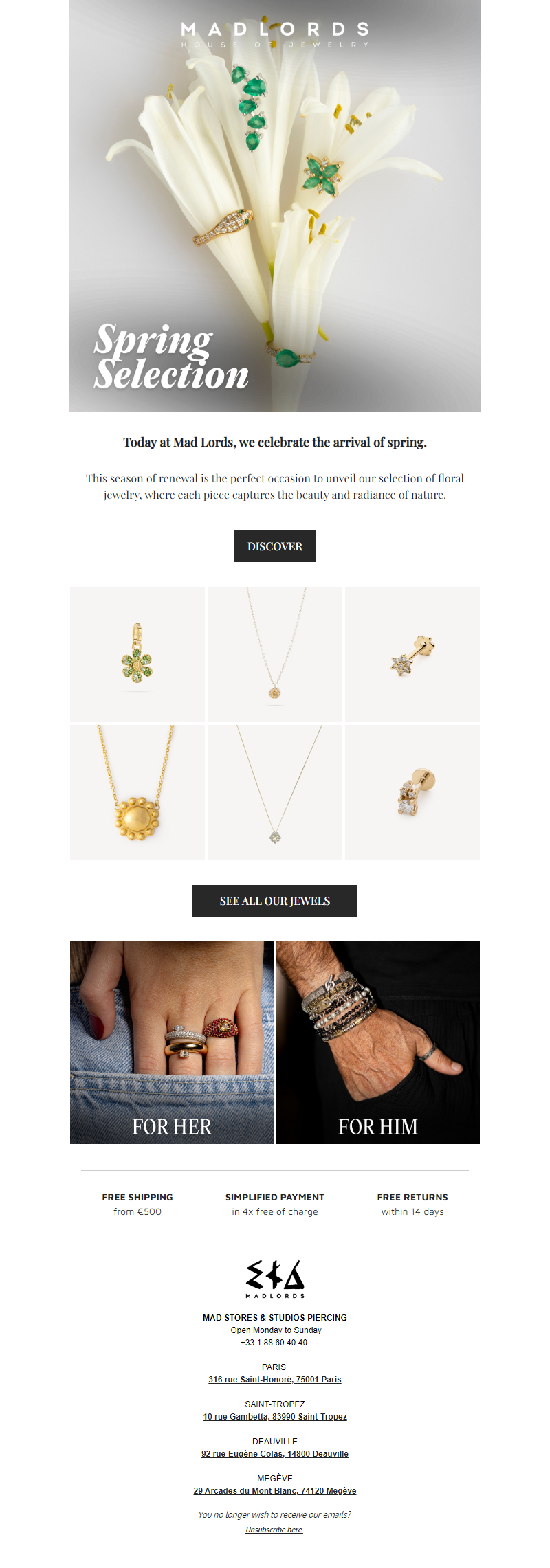Open the 10 rue Gambetta Saint-Tropez link
The image size is (550, 1568).
click(275, 1417)
